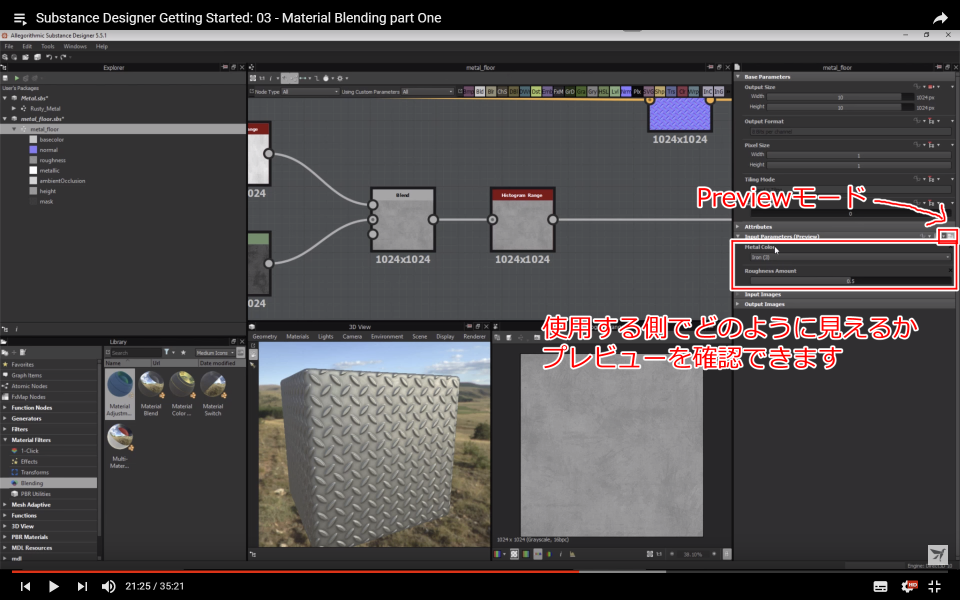Click the Blend node

[403, 220]
